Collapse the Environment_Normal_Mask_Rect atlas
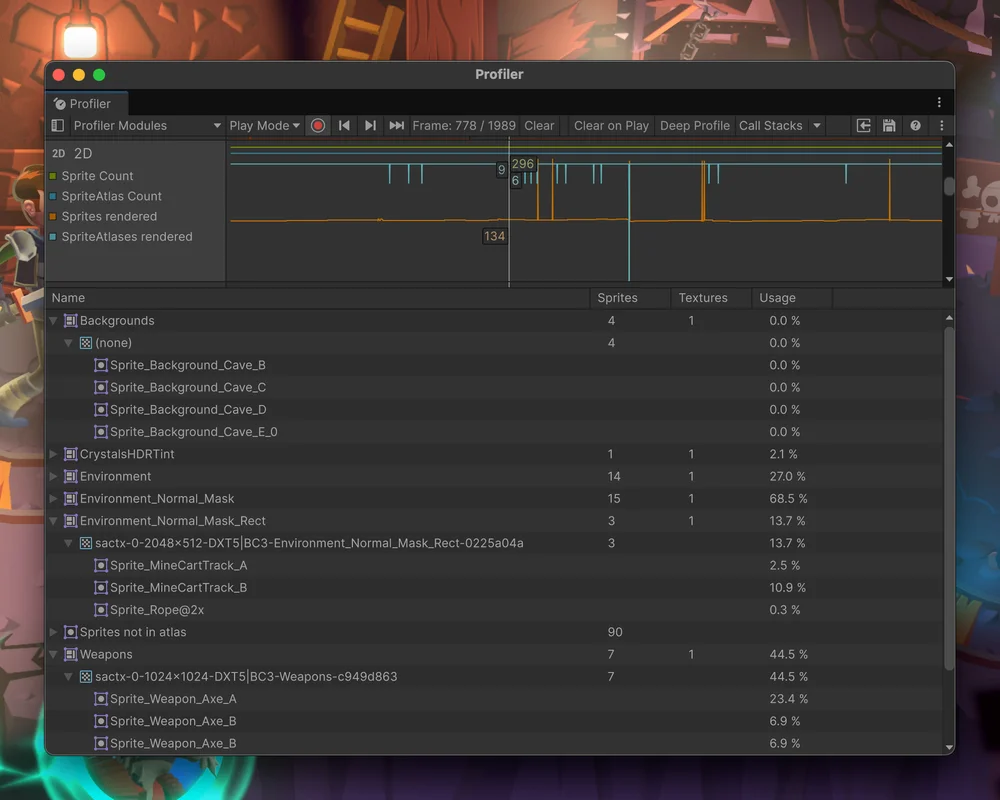 tap(54, 521)
